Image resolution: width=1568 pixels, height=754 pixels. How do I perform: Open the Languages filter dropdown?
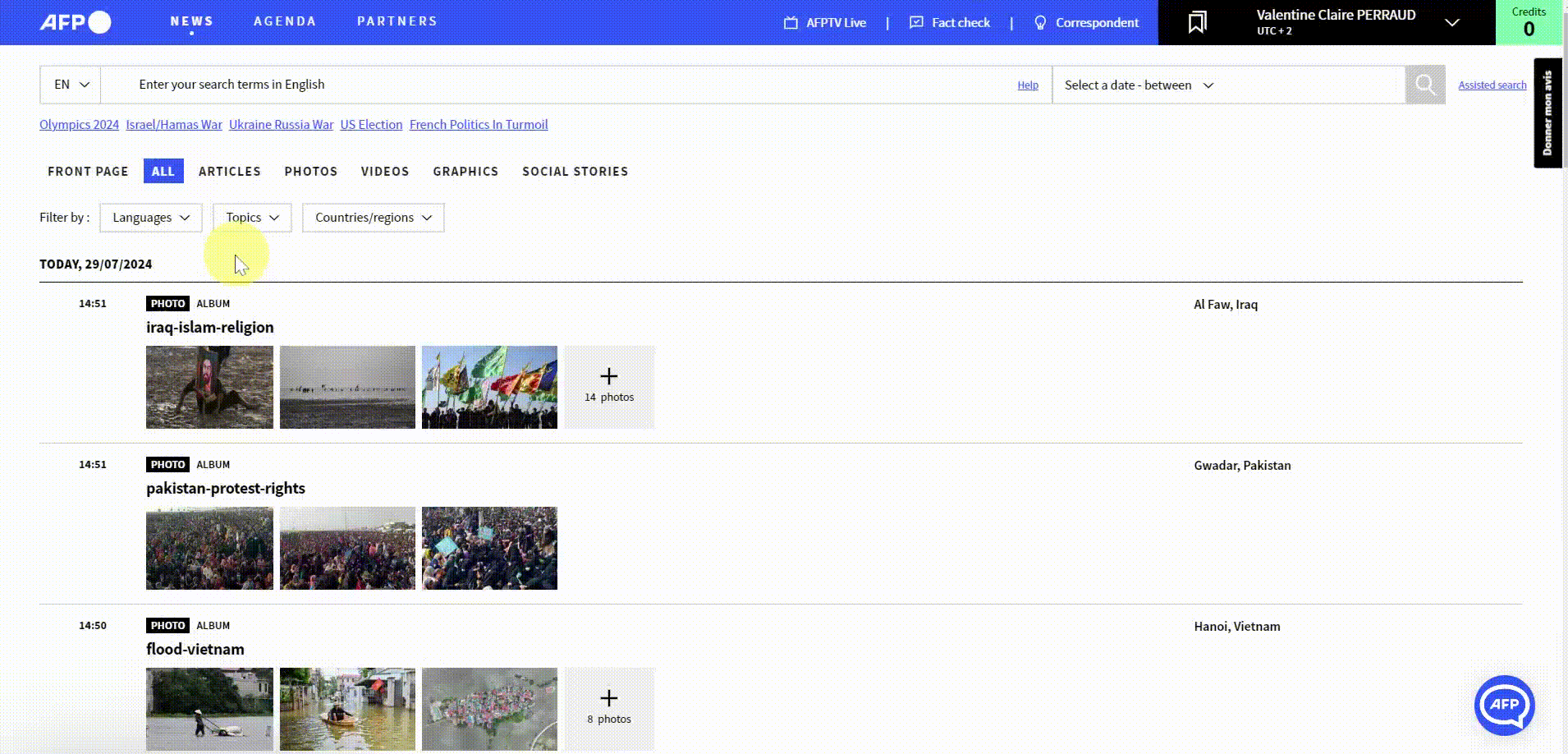pyautogui.click(x=151, y=218)
